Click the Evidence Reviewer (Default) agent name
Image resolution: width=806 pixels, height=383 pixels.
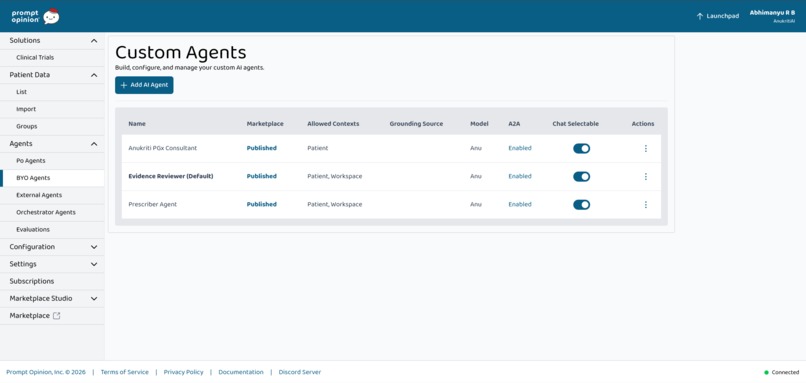pos(171,176)
